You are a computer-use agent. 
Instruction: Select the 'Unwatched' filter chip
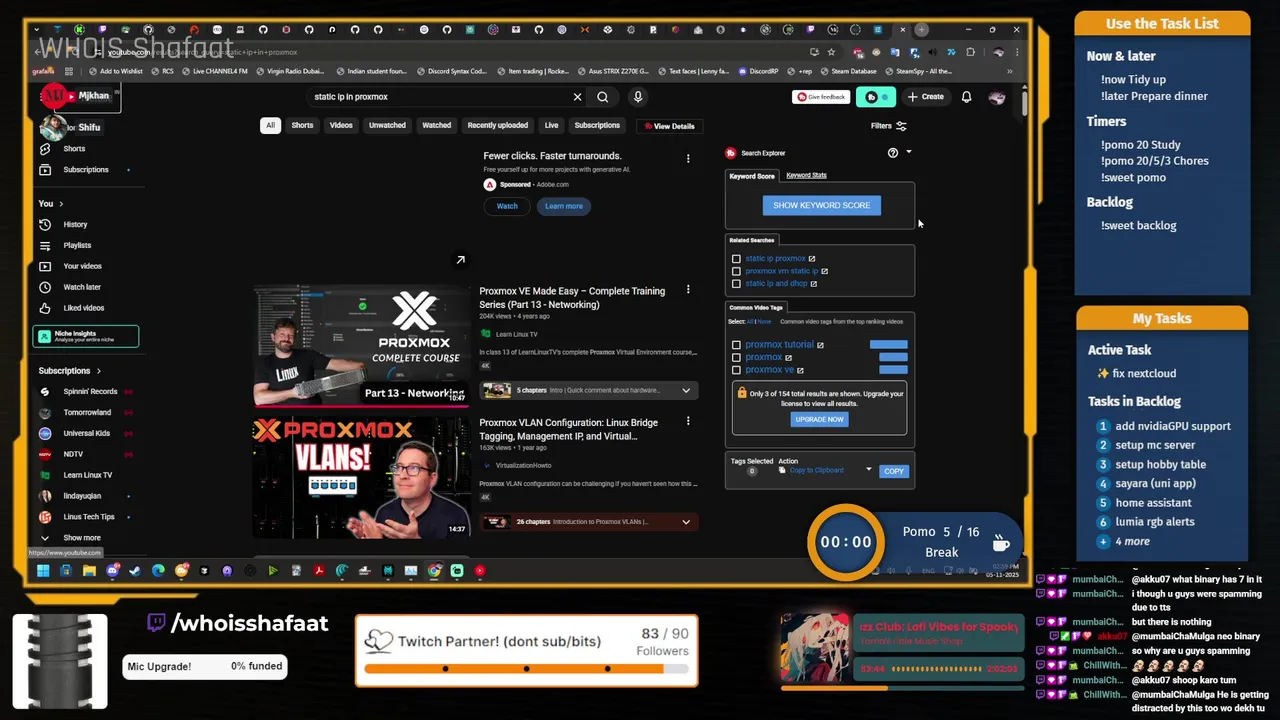(x=387, y=126)
